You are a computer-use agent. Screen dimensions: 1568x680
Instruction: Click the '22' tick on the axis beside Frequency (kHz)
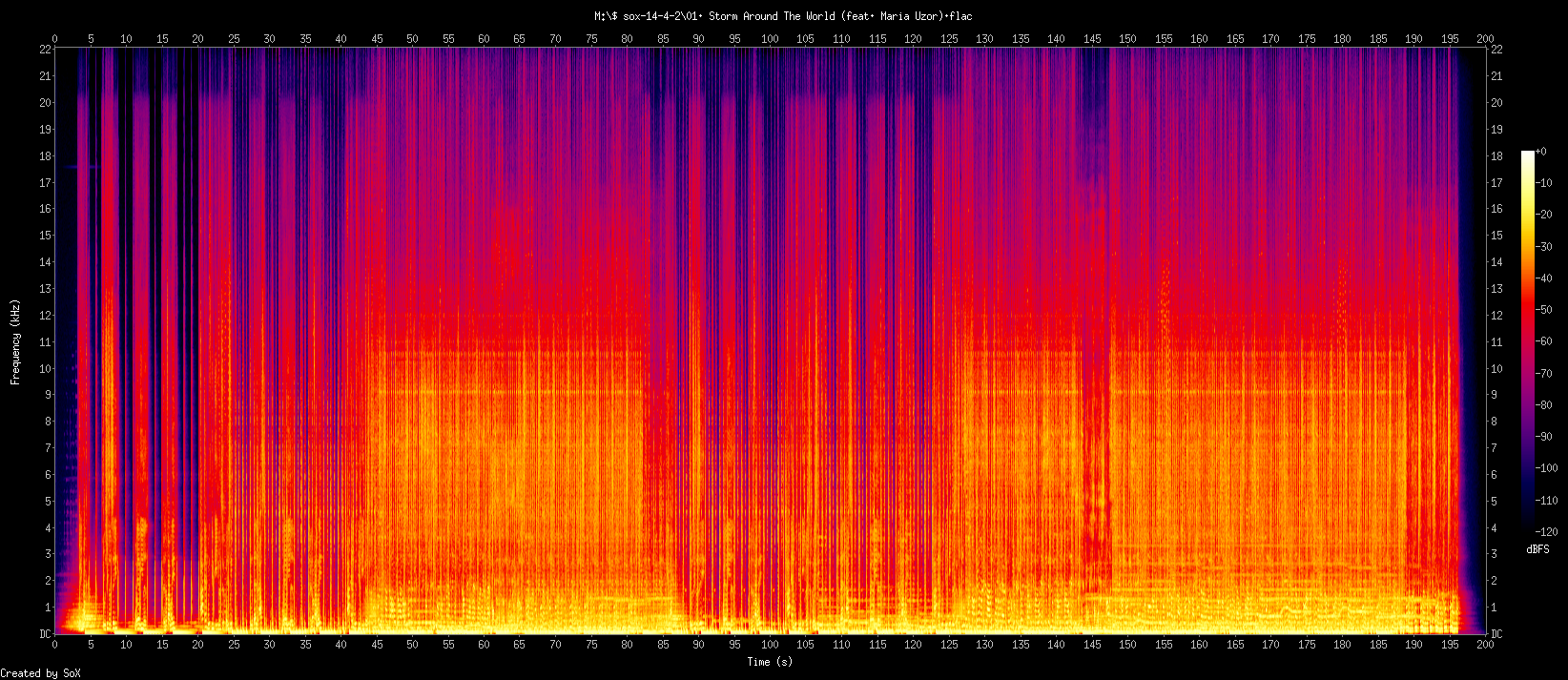45,50
